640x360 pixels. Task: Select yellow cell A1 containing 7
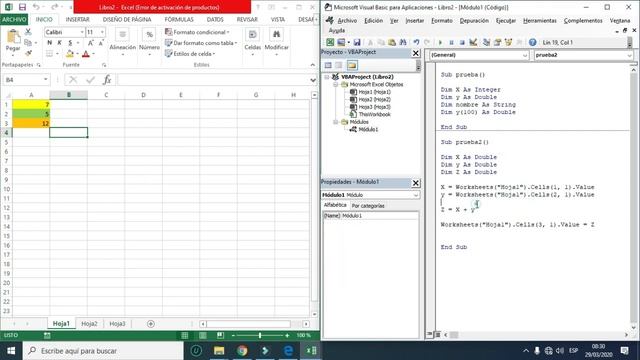[x=31, y=104]
